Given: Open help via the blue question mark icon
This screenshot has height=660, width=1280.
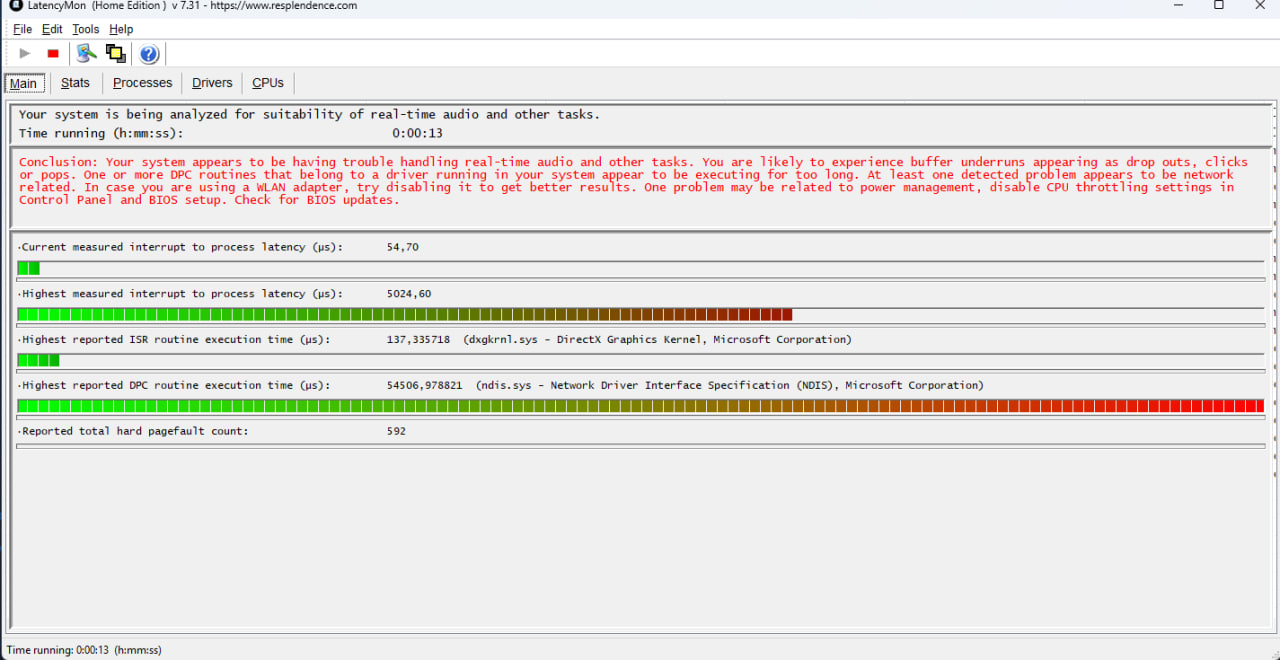Looking at the screenshot, I should [149, 54].
